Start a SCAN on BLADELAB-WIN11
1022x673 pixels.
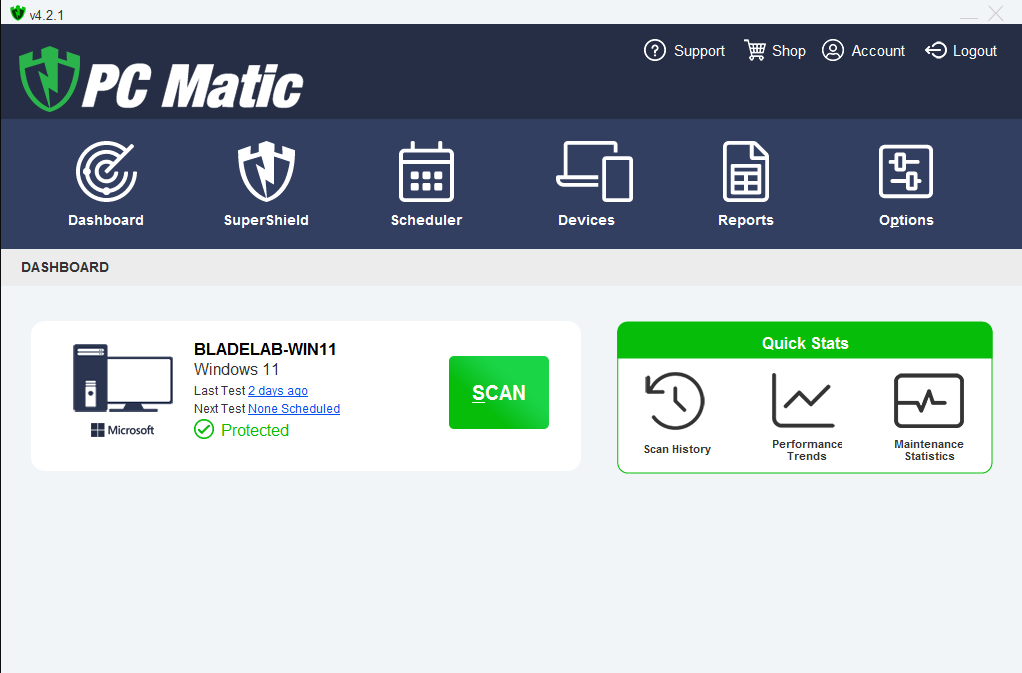tap(498, 392)
